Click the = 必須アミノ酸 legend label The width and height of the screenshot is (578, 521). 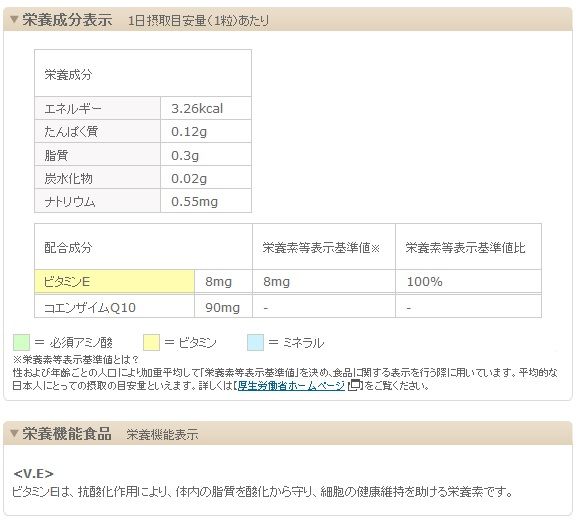(x=73, y=343)
